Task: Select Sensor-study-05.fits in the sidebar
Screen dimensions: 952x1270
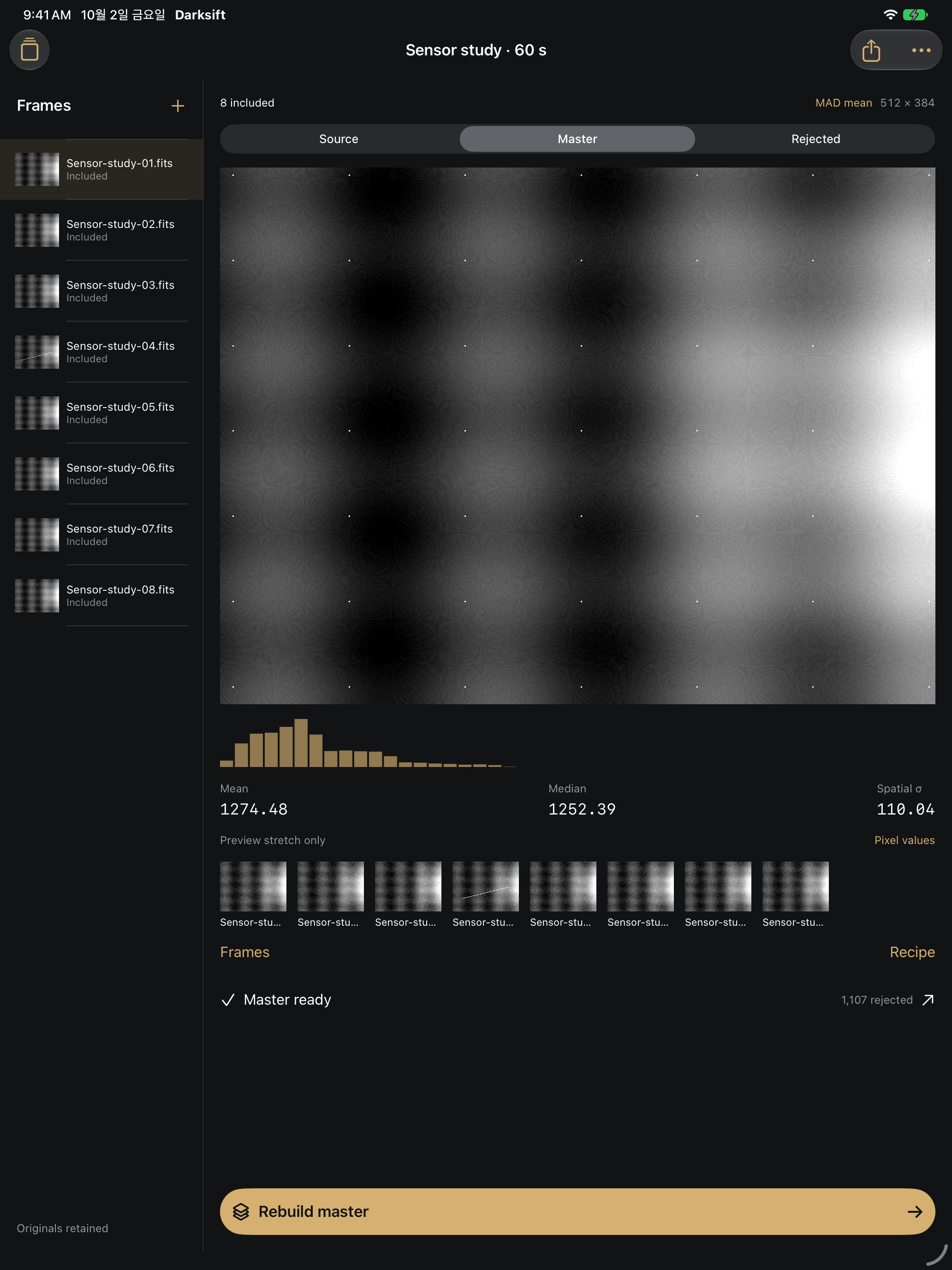Action: coord(101,413)
